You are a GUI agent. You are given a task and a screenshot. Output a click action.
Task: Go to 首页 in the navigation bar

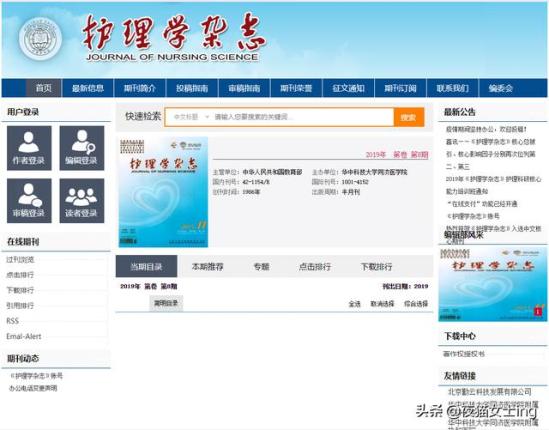click(x=43, y=88)
